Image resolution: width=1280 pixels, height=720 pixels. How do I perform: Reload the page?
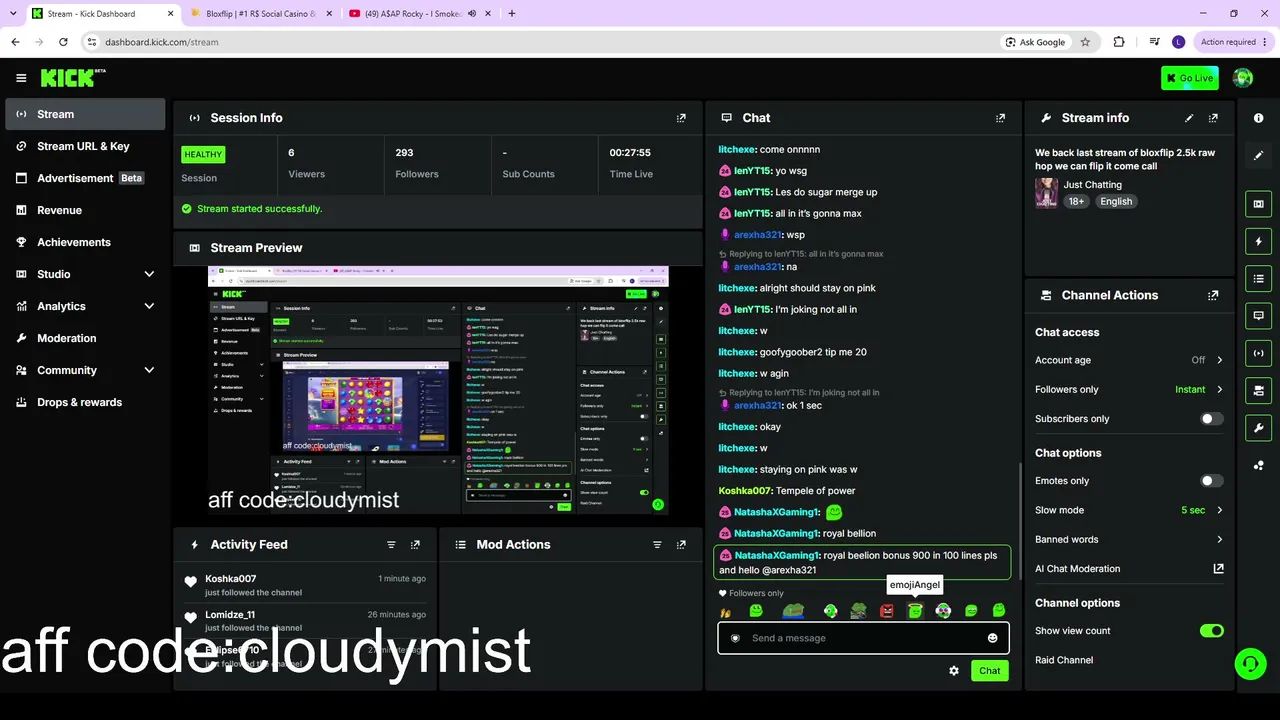(x=63, y=42)
